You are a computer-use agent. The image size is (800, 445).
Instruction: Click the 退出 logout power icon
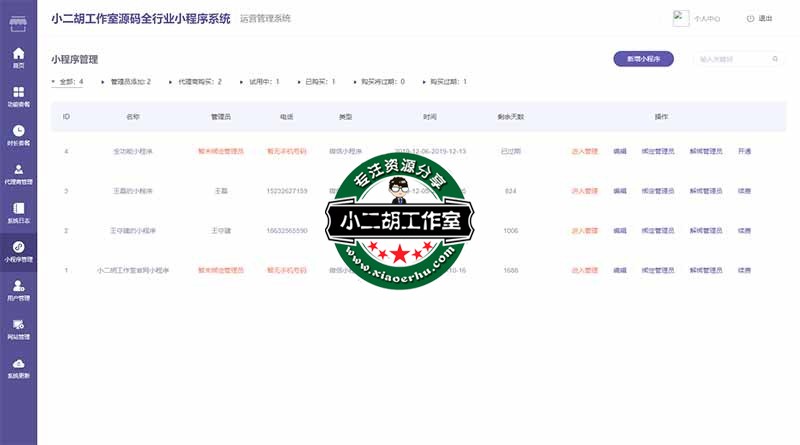pos(752,18)
